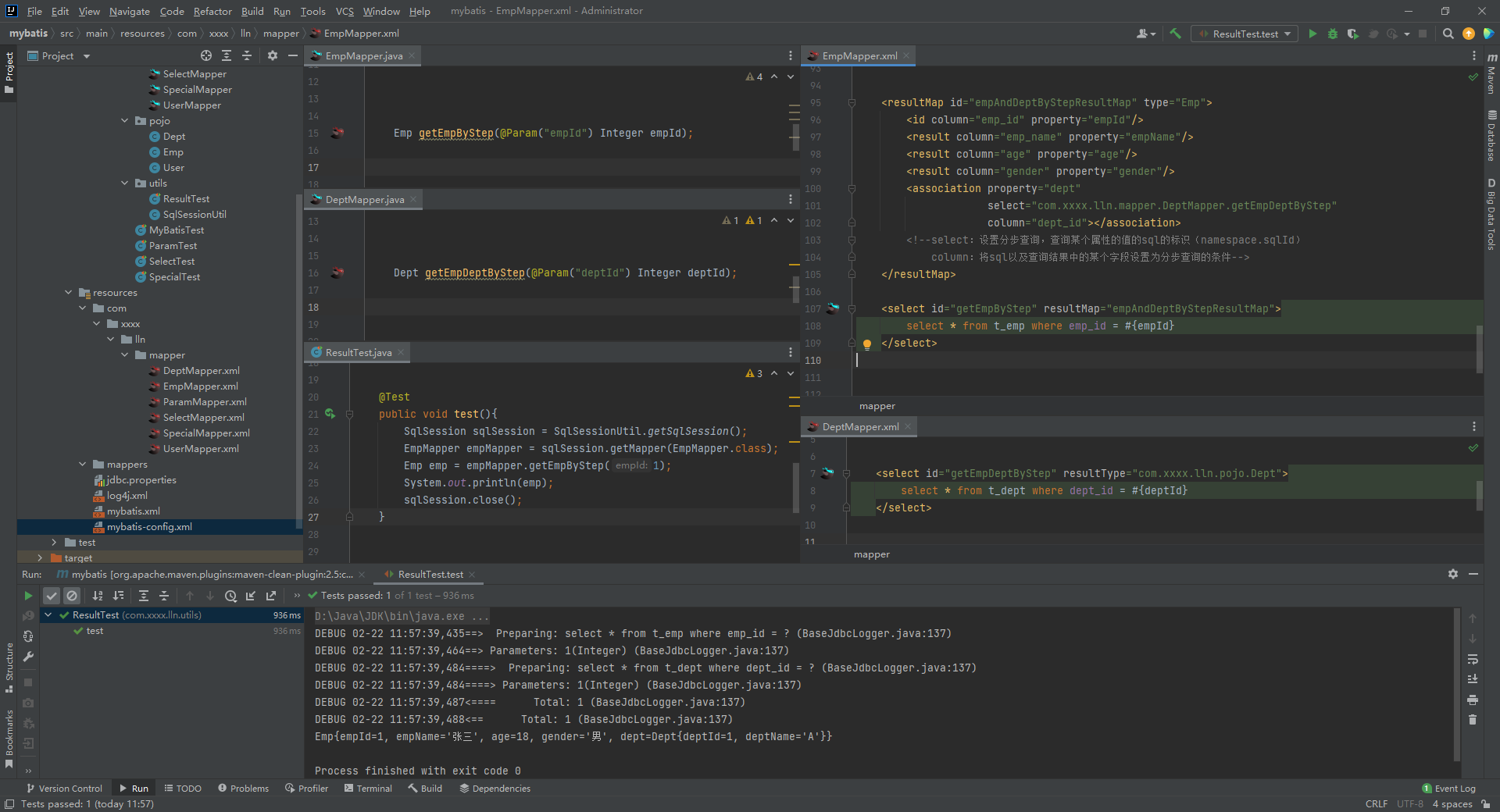Open the Refactor menu
Screen dimensions: 1500x812
click(212, 11)
